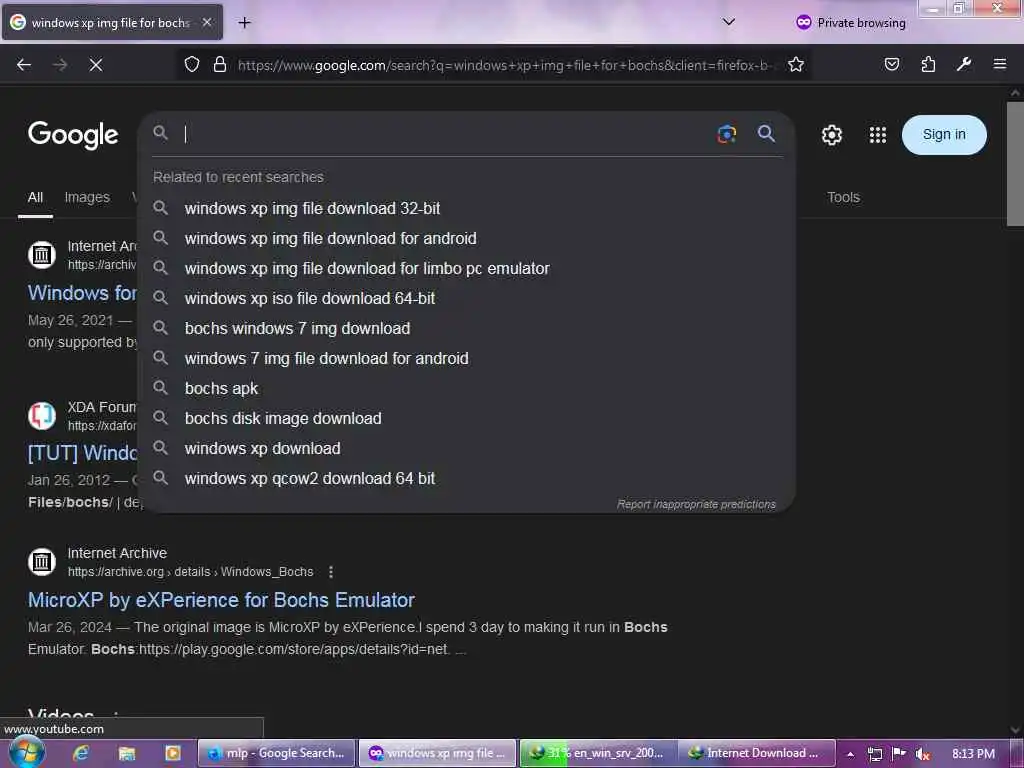Open the 8:13 PM clock
The width and height of the screenshot is (1024, 768).
(x=973, y=754)
